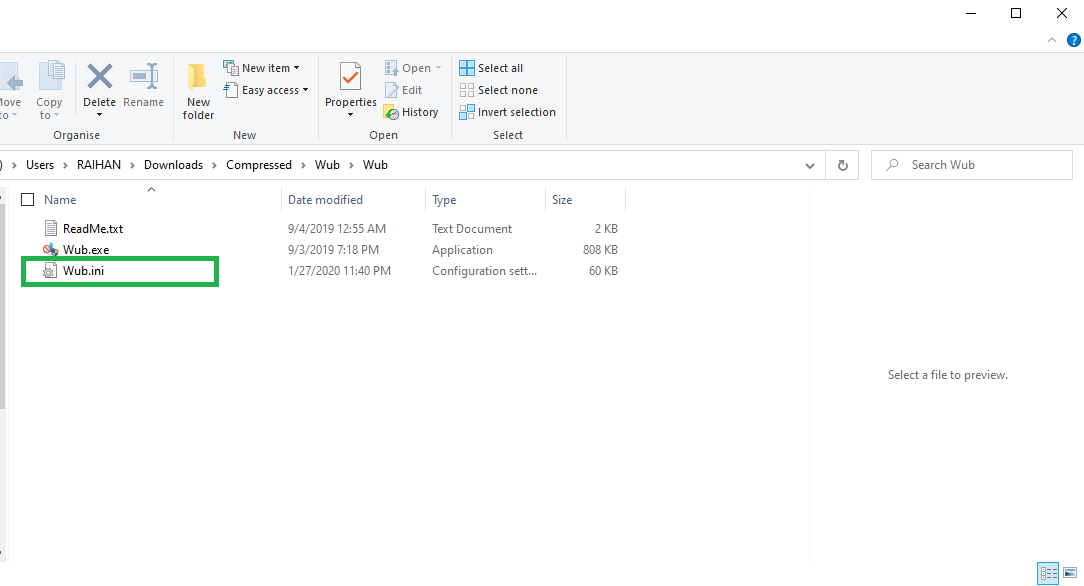
Task: Click the Delete ribbon icon
Action: coord(100,76)
